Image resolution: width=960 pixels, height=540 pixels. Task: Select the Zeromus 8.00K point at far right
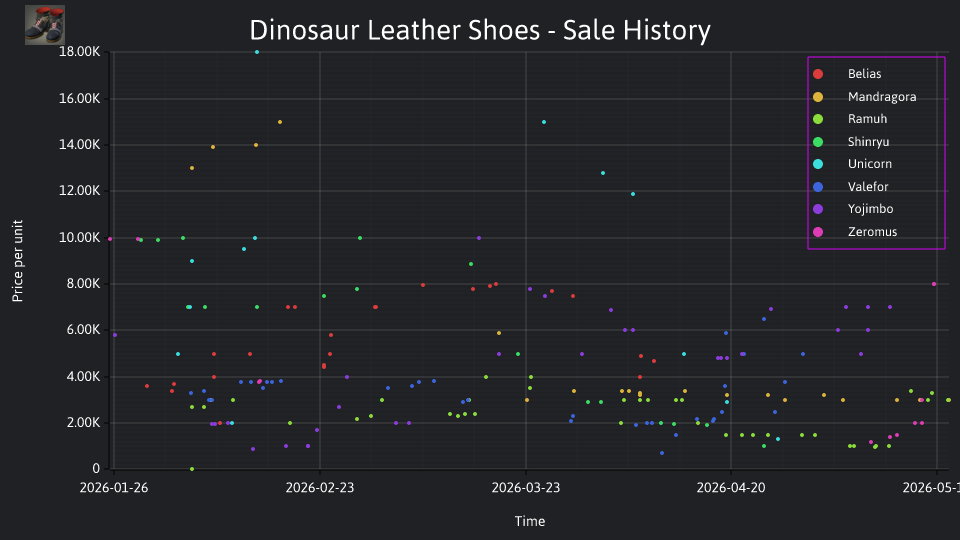(x=934, y=284)
